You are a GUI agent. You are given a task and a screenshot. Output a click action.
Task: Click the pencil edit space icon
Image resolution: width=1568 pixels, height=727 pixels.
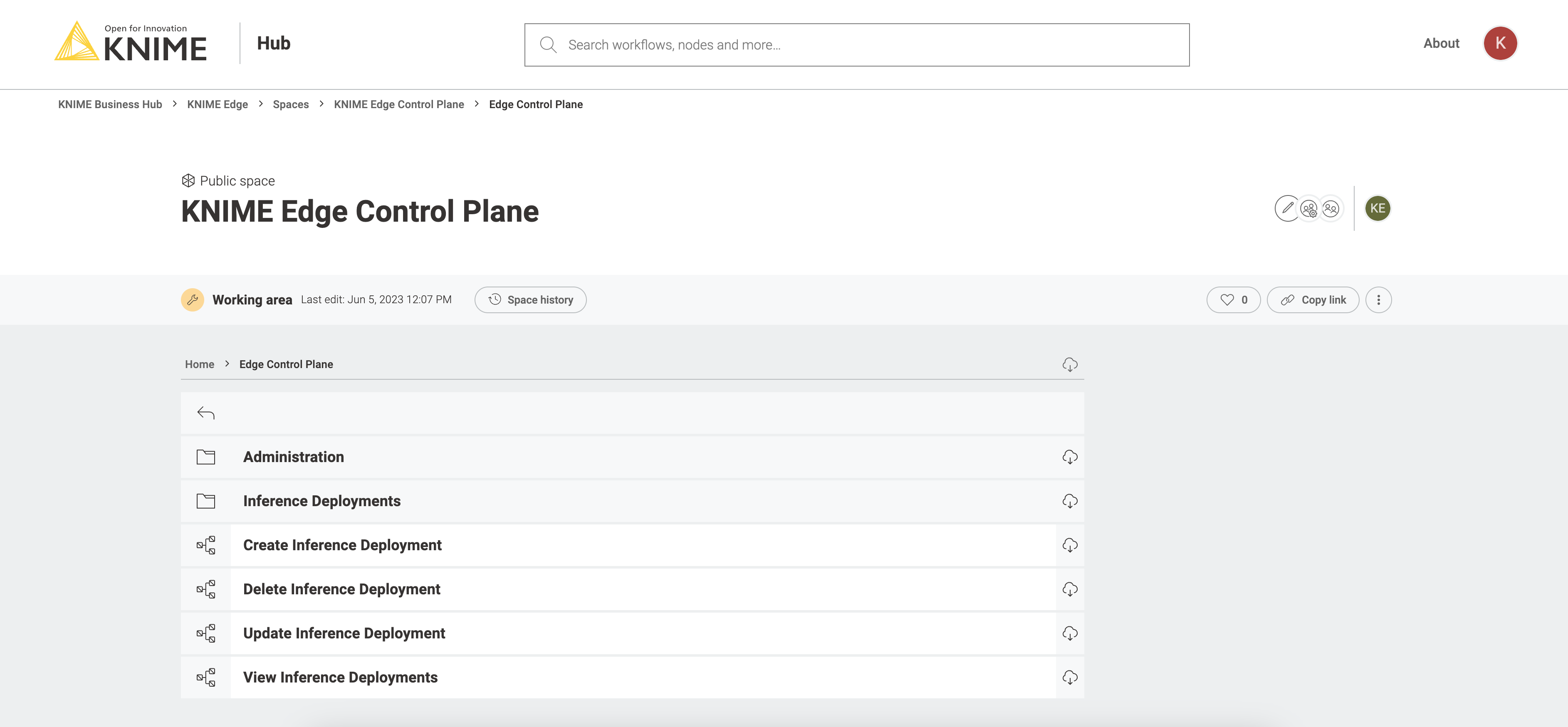click(1287, 208)
